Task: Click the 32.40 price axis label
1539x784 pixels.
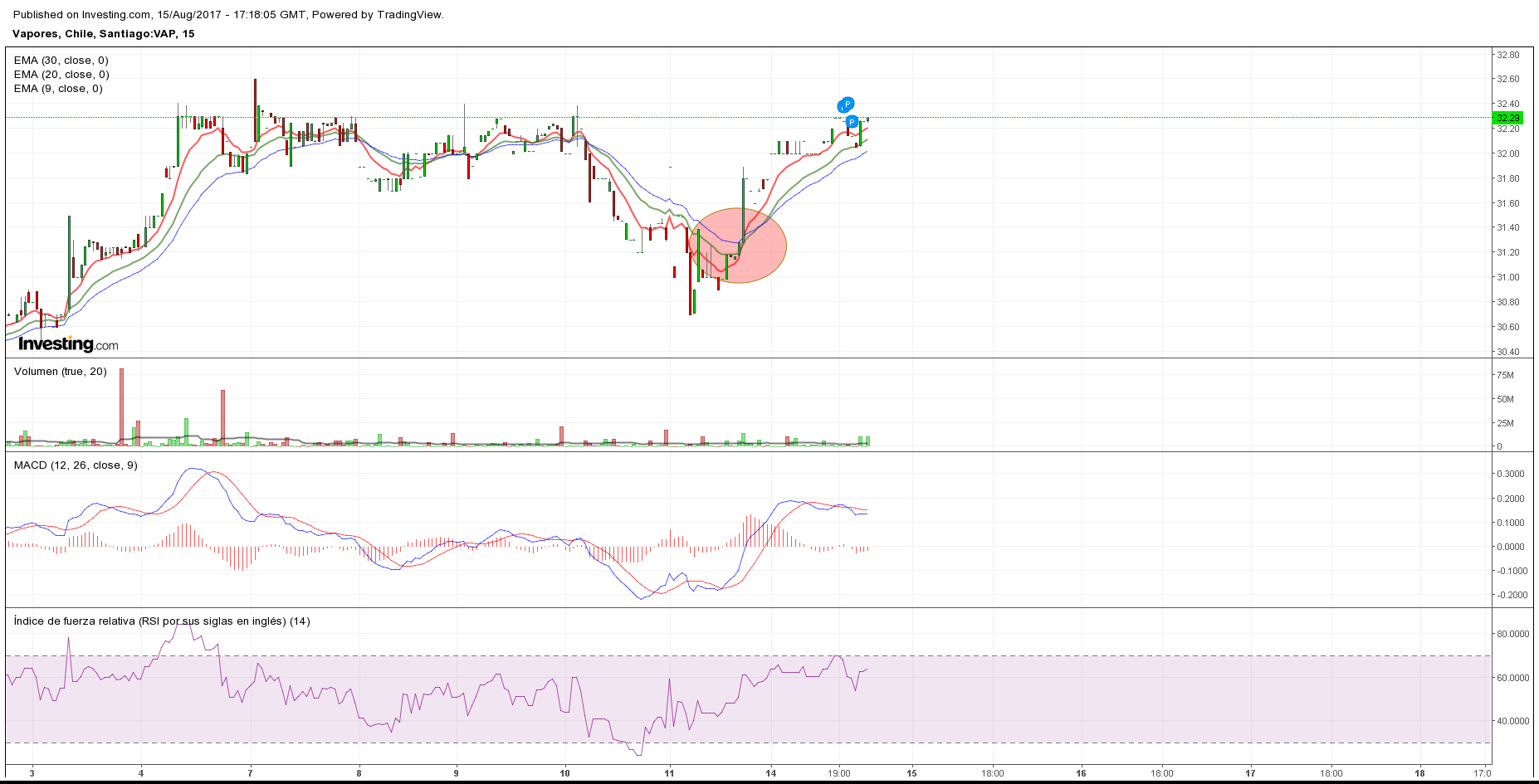Action: tap(1508, 105)
